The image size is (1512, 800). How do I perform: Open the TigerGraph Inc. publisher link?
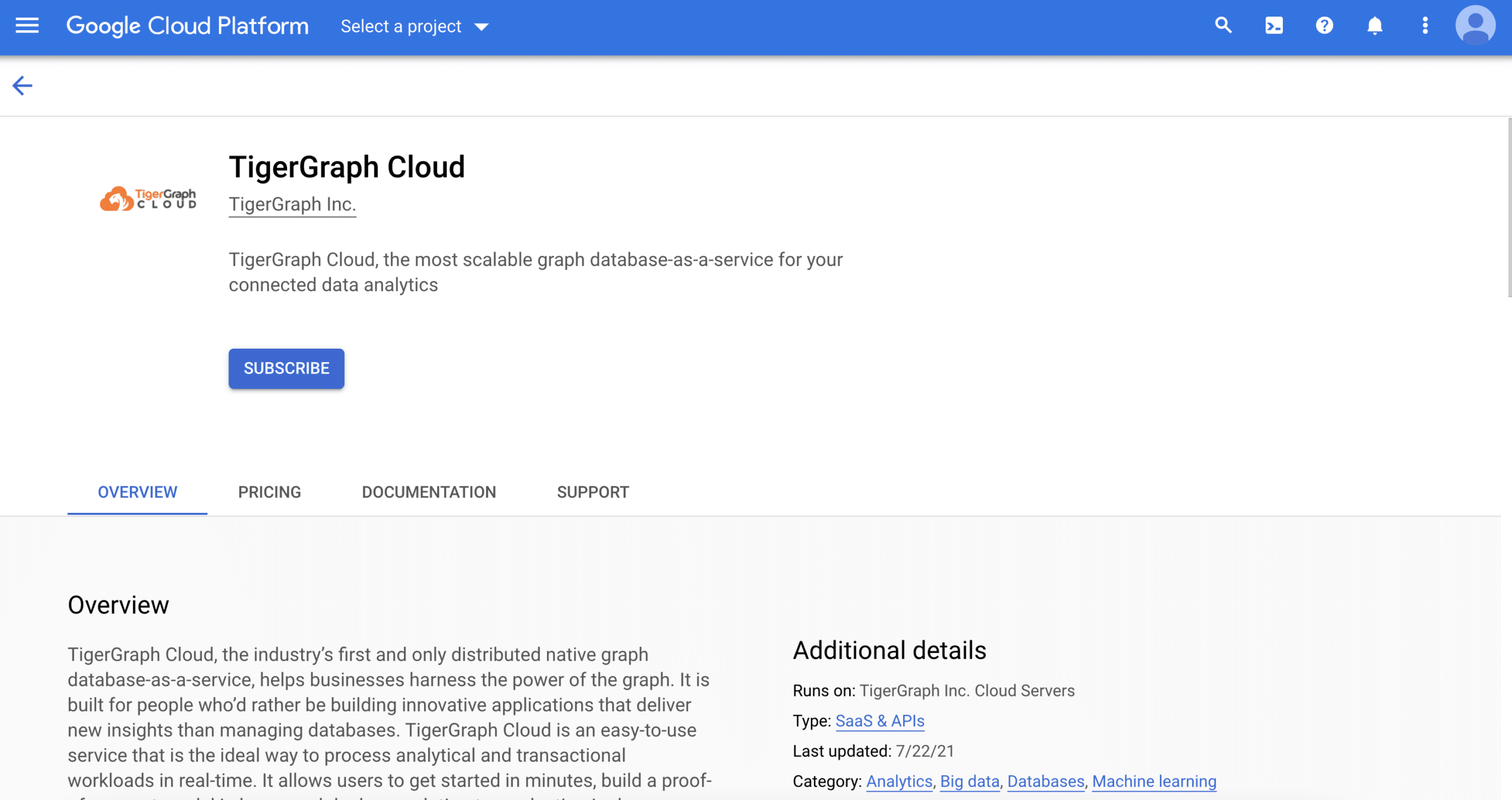pyautogui.click(x=292, y=204)
